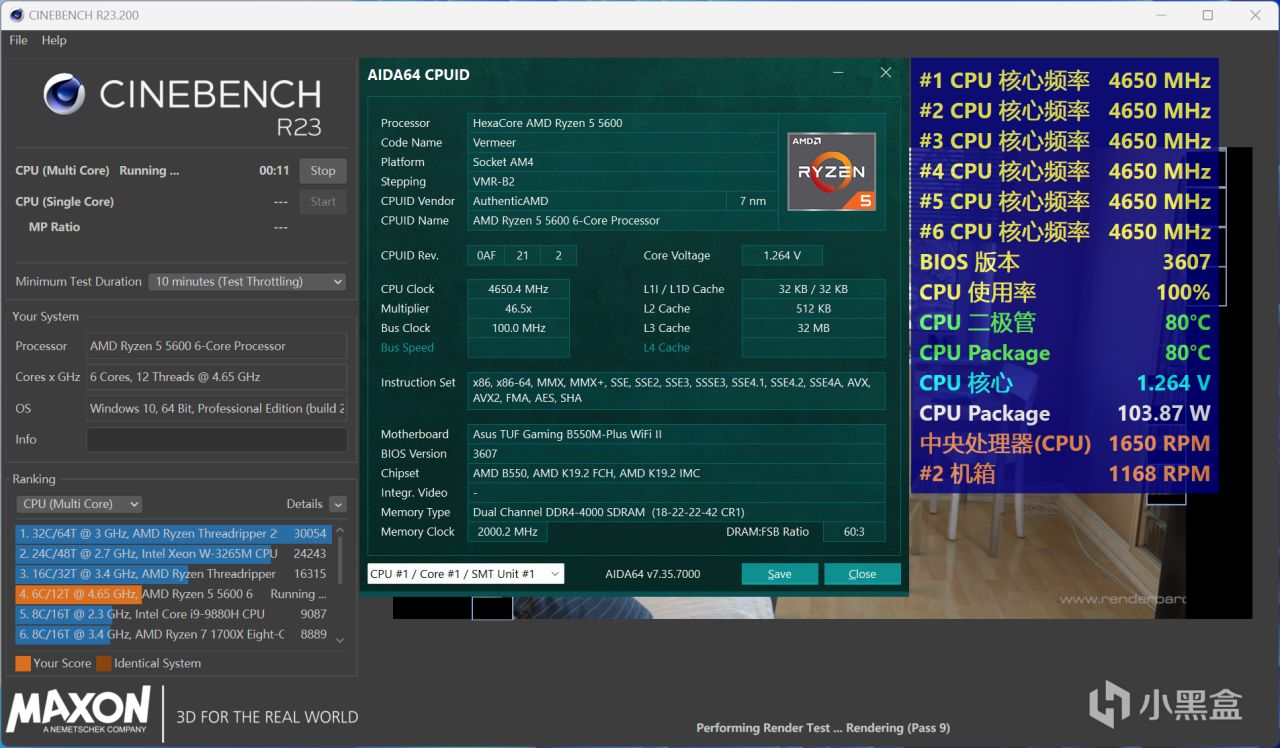The image size is (1280, 748).
Task: Click the ranking list scroll-up arrow
Action: click(x=340, y=532)
